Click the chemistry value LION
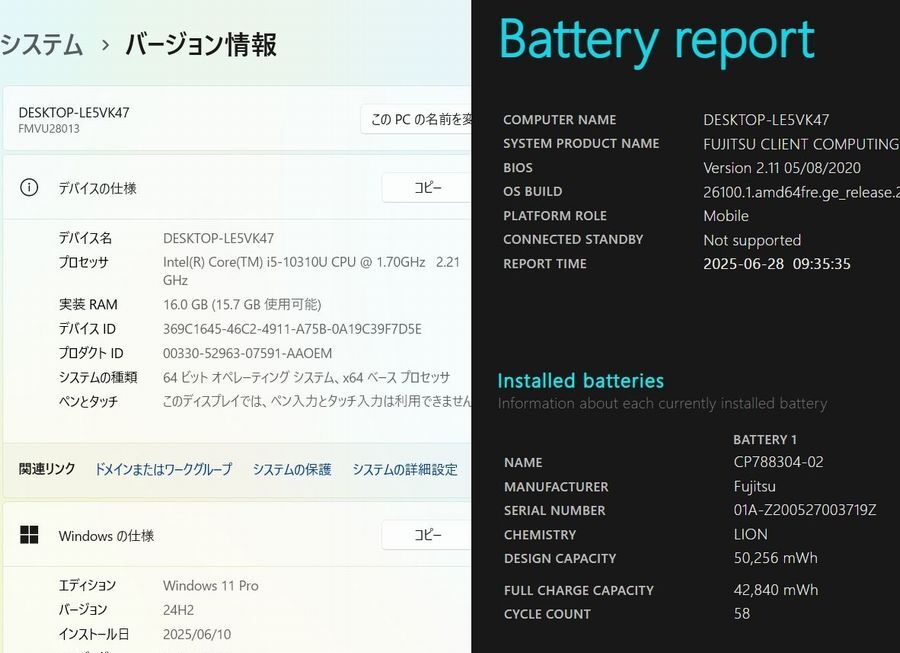Viewport: 900px width, 653px height. pos(750,534)
